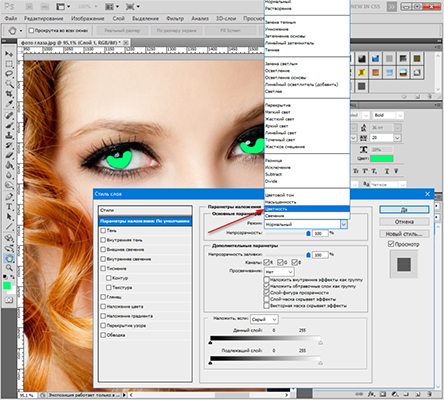Screen dimensions: 444x400
Task: Enable the Внешнее свечение checkbox
Action: 103,249
